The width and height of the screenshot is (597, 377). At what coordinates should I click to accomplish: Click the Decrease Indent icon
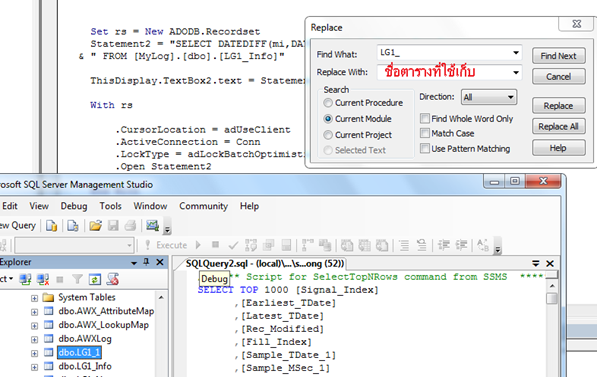coord(444,245)
